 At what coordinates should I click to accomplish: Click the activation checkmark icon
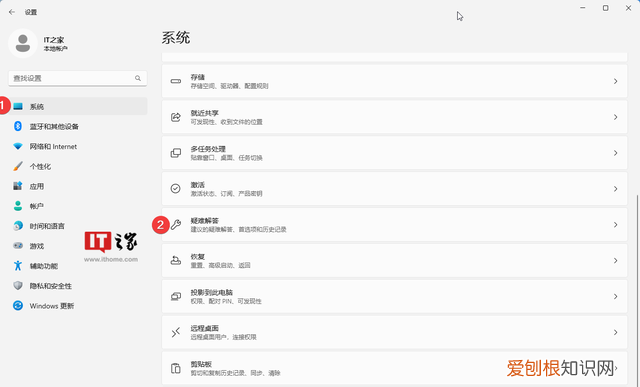pyautogui.click(x=176, y=189)
